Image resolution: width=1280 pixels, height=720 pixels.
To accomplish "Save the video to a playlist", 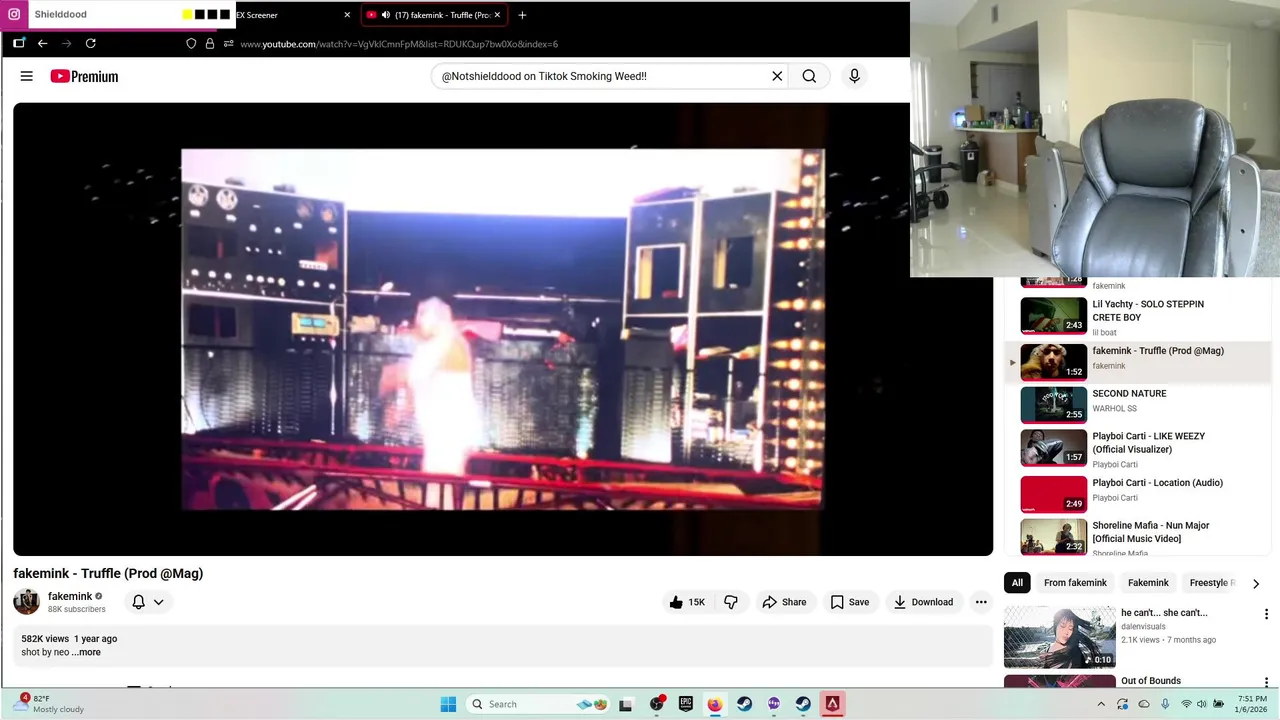I will pos(850,602).
